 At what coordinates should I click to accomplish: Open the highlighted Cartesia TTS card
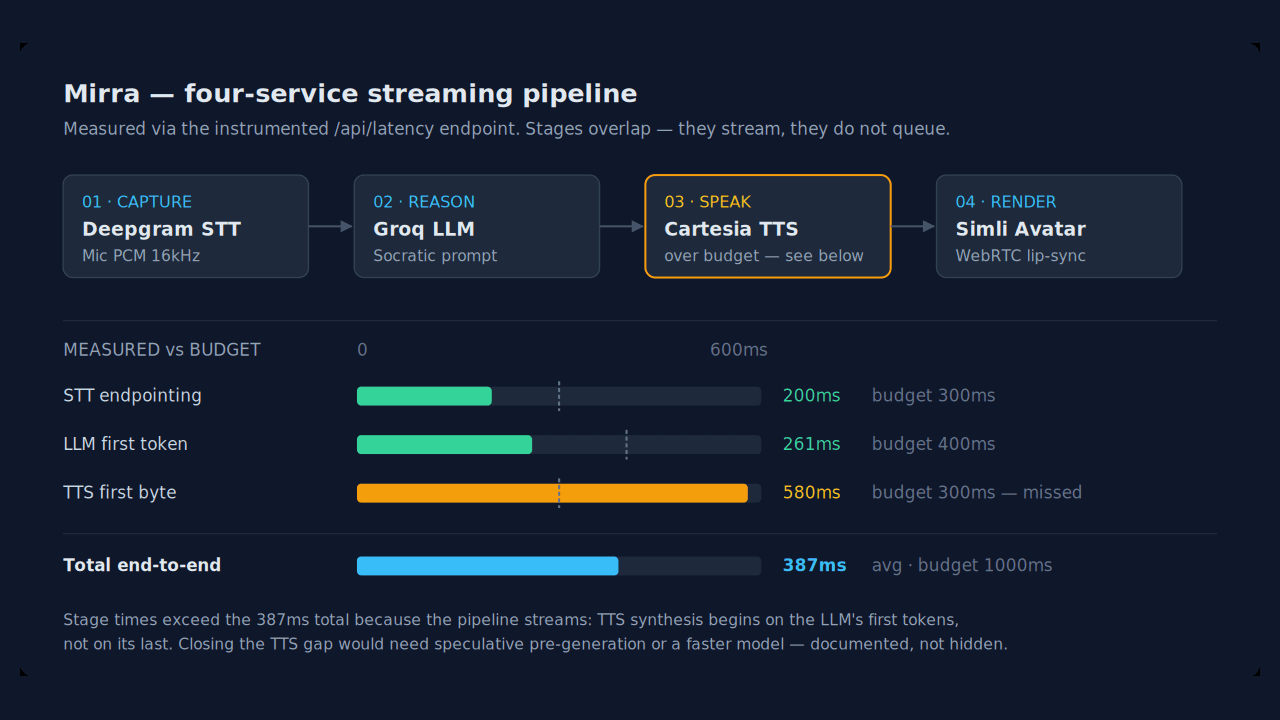click(x=768, y=226)
